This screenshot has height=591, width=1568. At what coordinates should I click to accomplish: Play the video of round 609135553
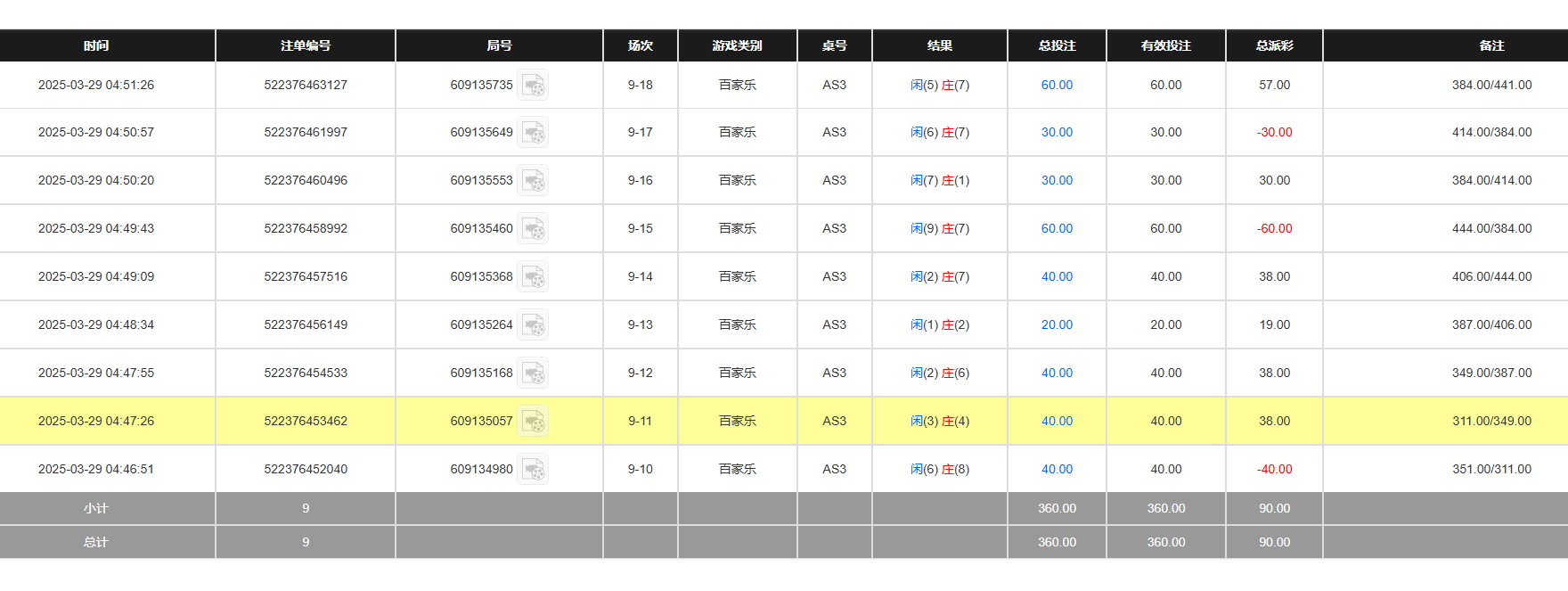[x=533, y=180]
